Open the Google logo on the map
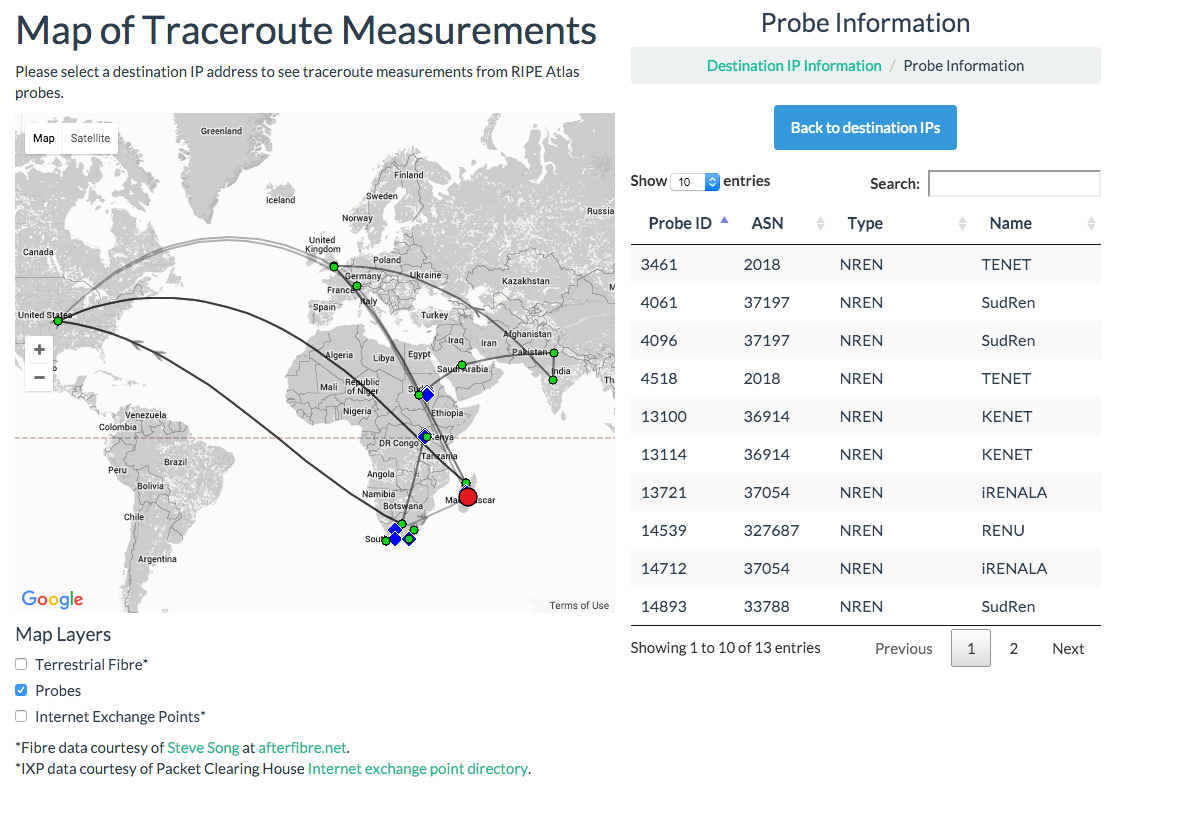 (x=53, y=599)
